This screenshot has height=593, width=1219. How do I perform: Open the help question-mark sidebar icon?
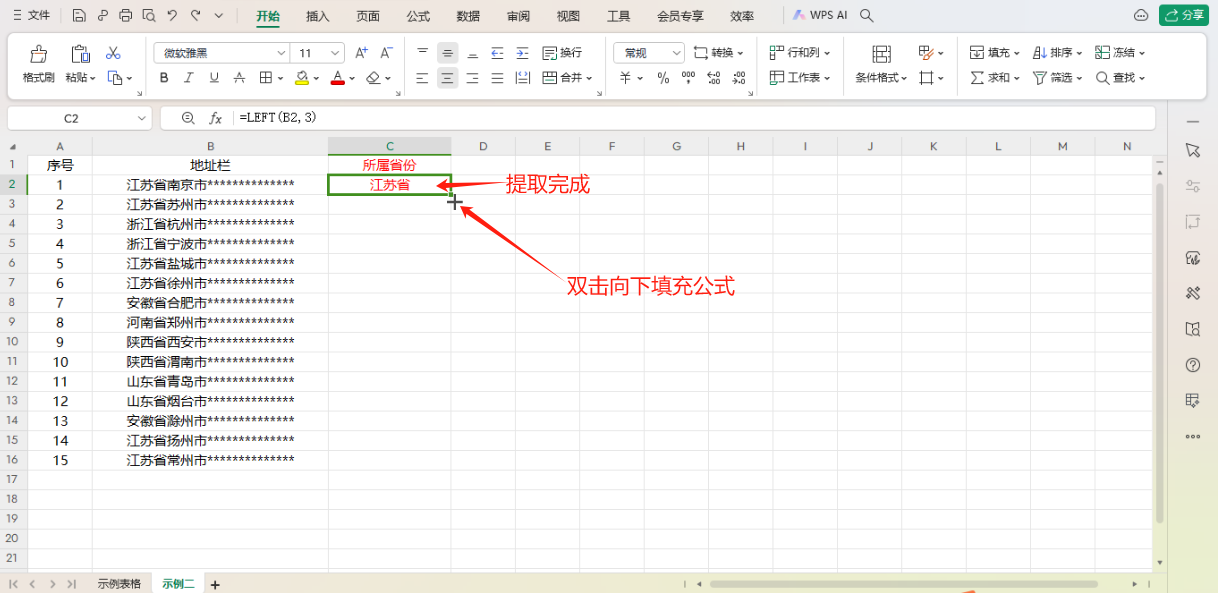click(1192, 365)
